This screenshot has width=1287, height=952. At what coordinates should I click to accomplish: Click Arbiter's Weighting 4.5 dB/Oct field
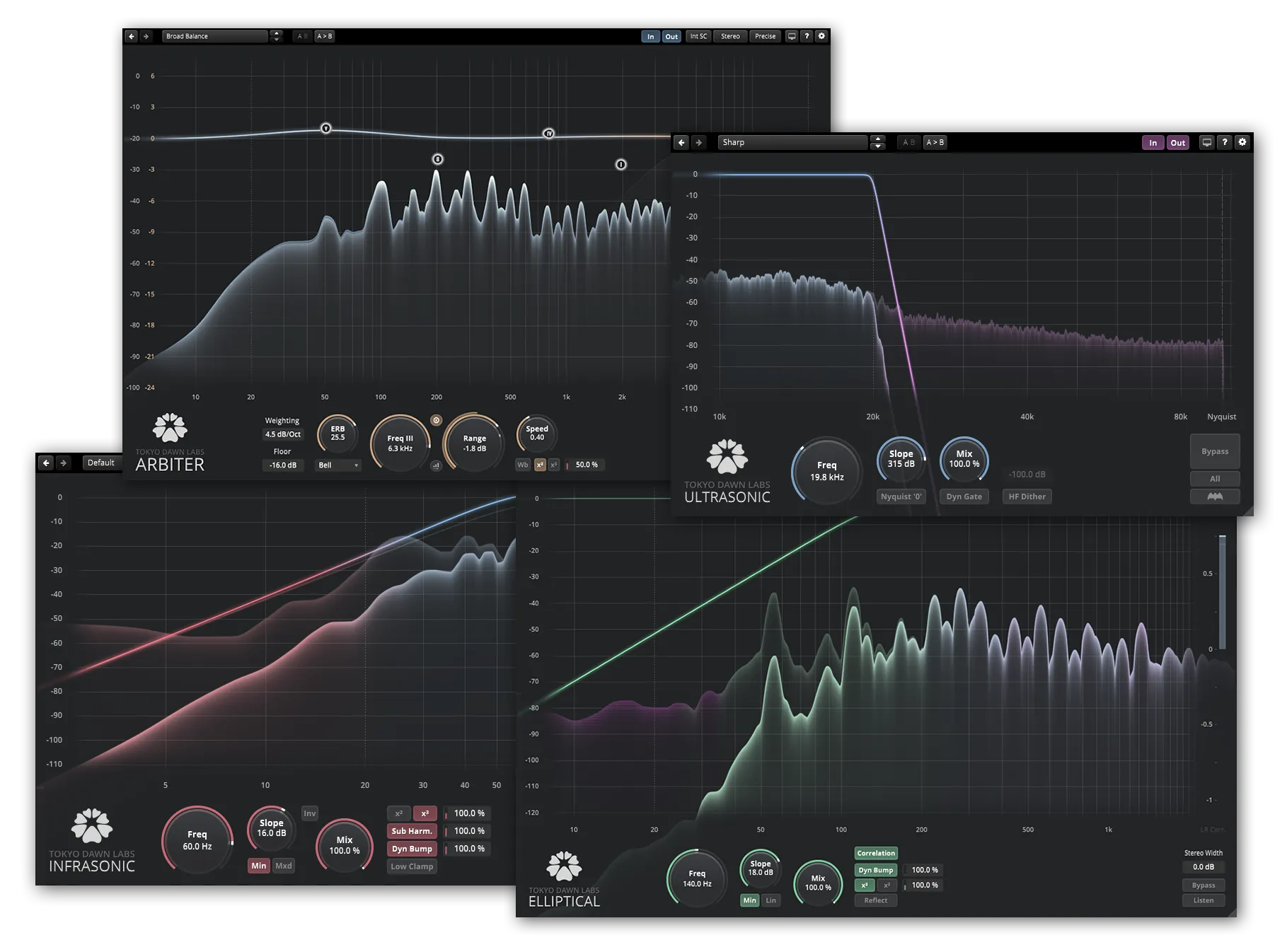(x=283, y=434)
